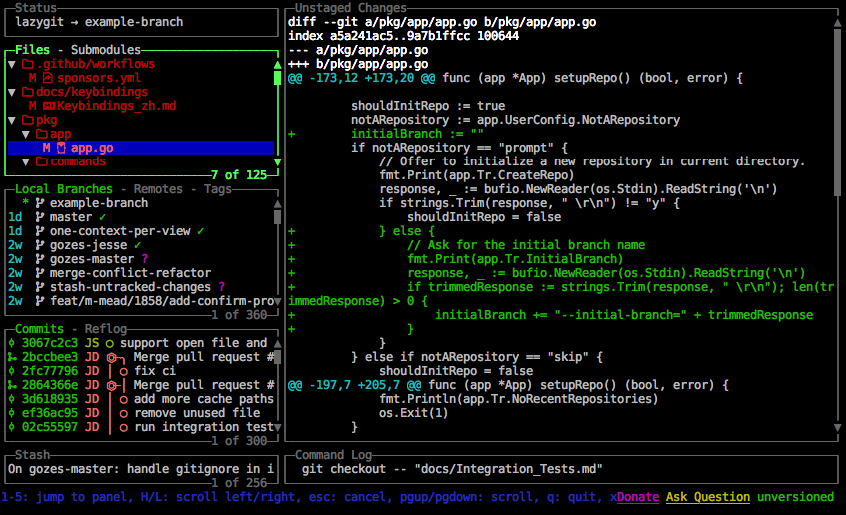
Task: Collapse the docs/keybindings folder arrow
Action: 12,92
